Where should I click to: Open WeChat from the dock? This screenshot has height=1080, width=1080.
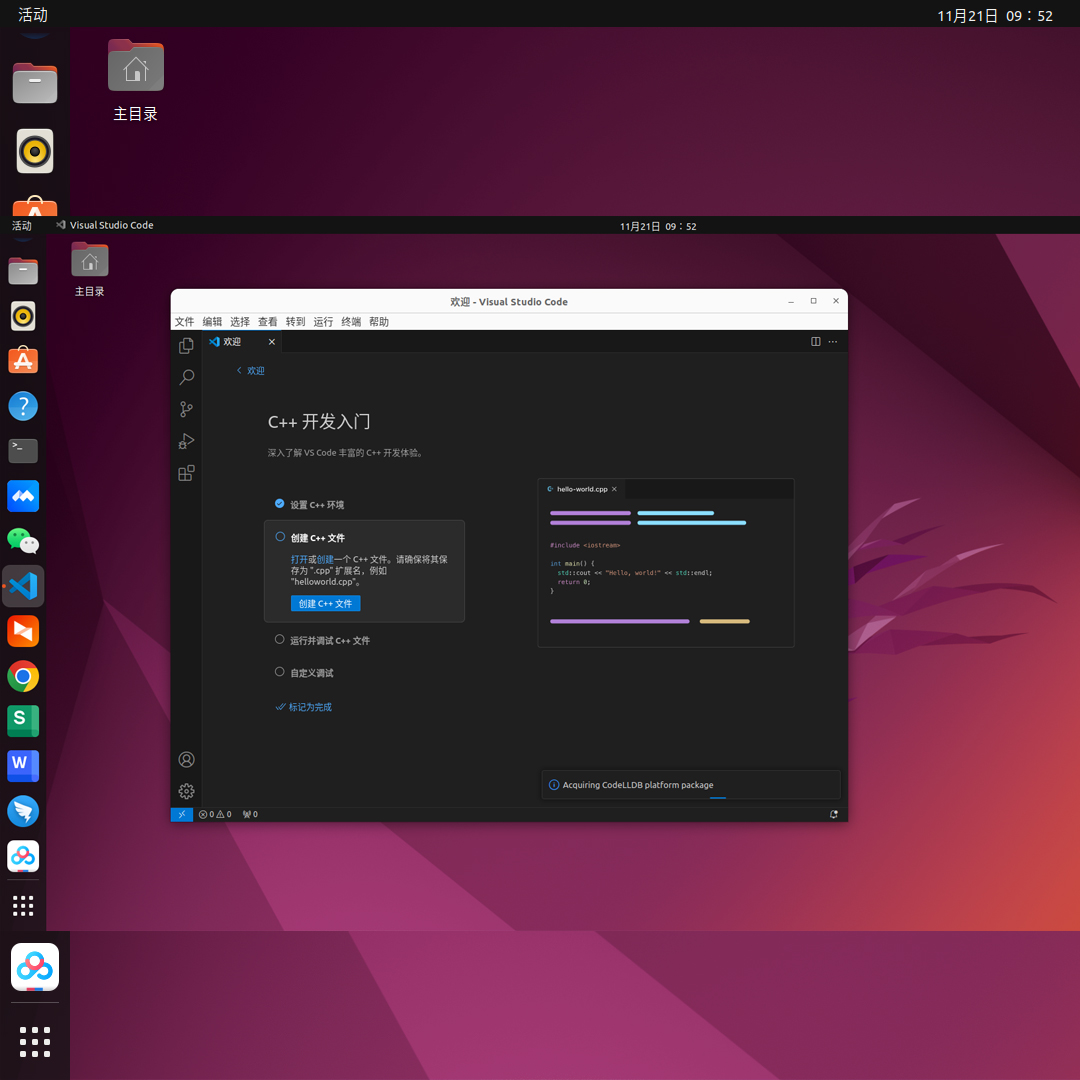23,541
